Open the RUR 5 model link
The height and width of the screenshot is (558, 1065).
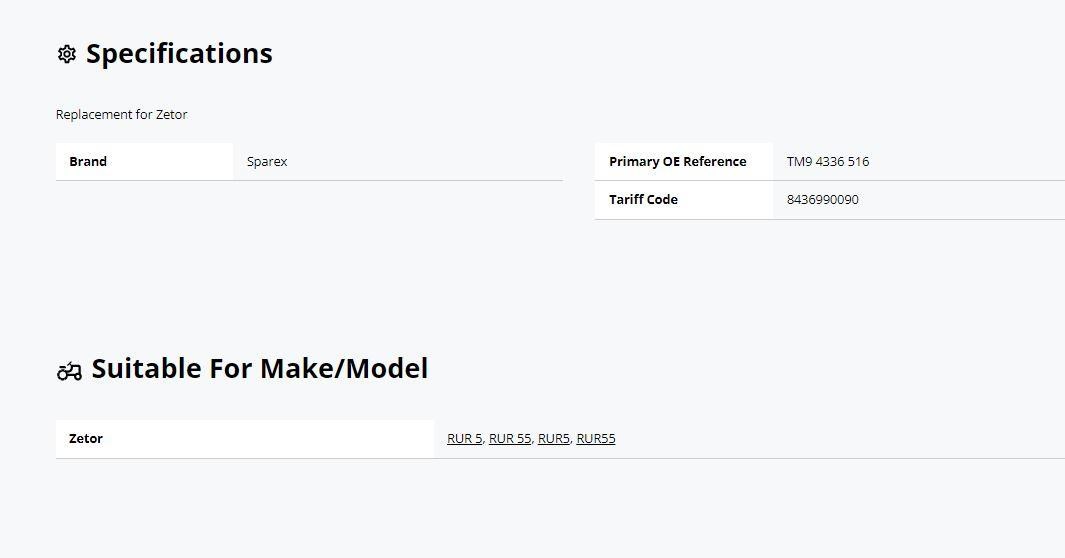coord(465,439)
